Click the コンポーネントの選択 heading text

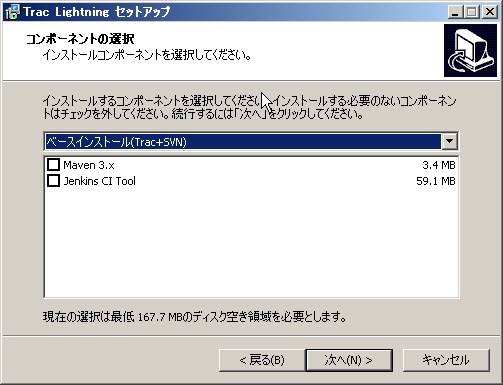tap(80, 39)
